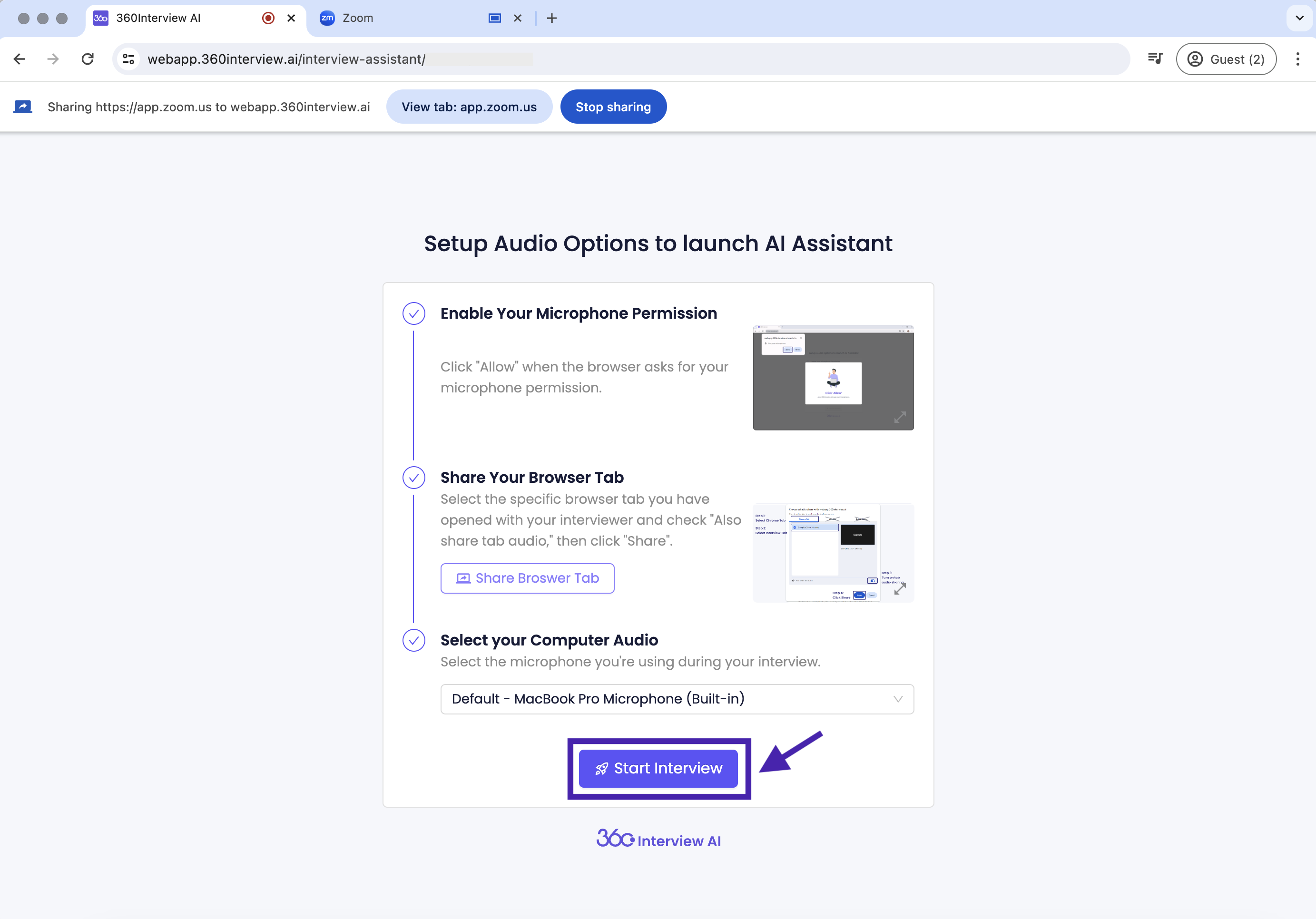
Task: Click the microphone dropdown chevron arrow
Action: pos(898,699)
